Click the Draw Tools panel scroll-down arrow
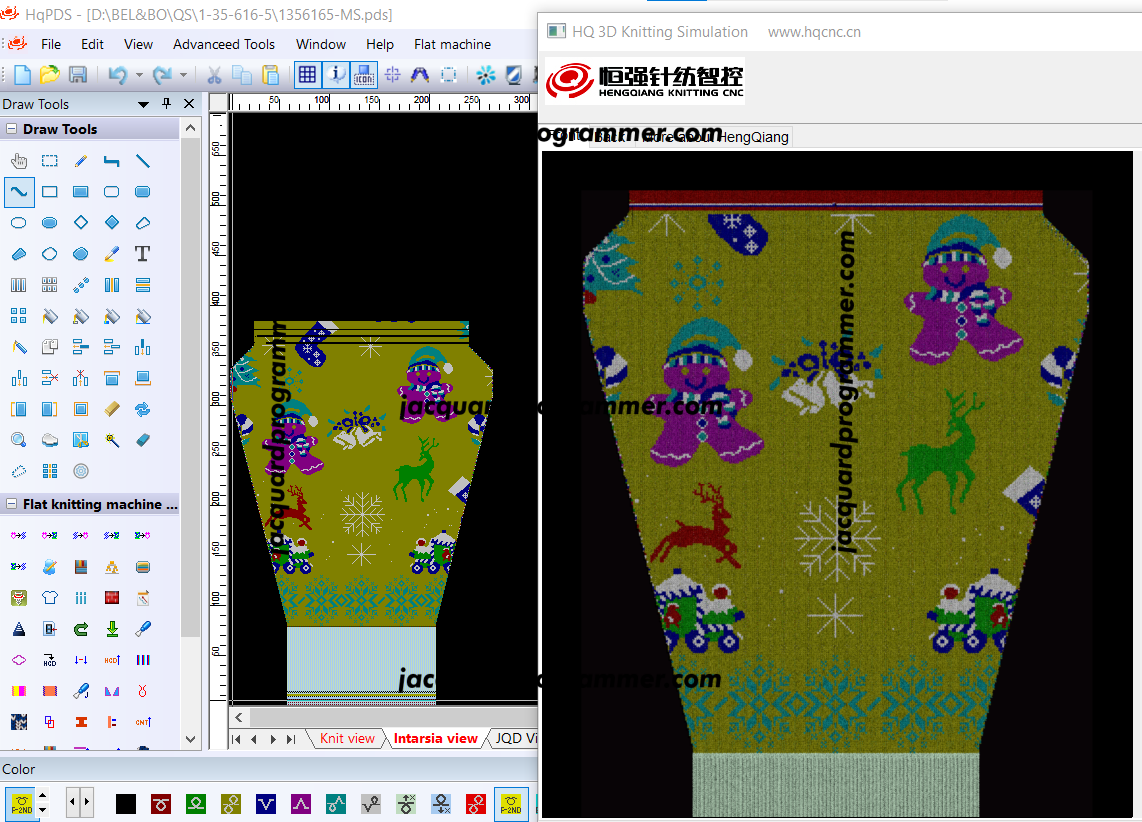Image resolution: width=1142 pixels, height=822 pixels. coord(190,739)
